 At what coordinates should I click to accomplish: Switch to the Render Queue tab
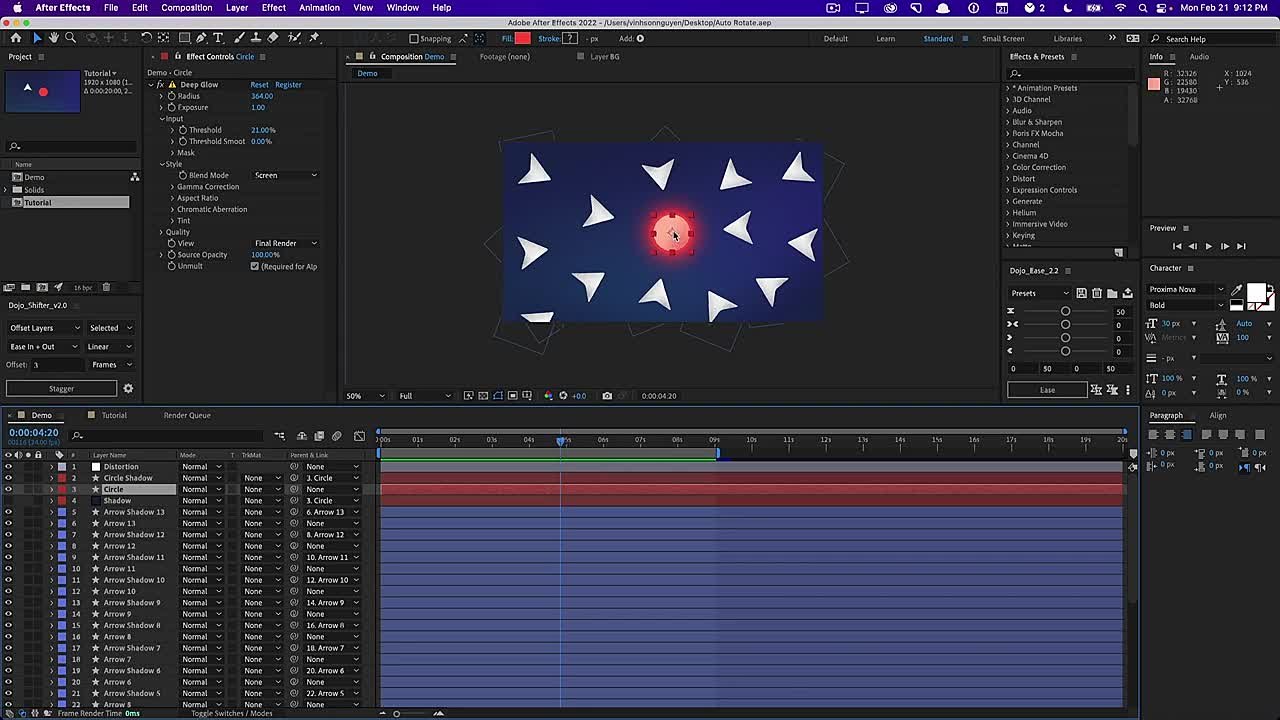click(186, 415)
